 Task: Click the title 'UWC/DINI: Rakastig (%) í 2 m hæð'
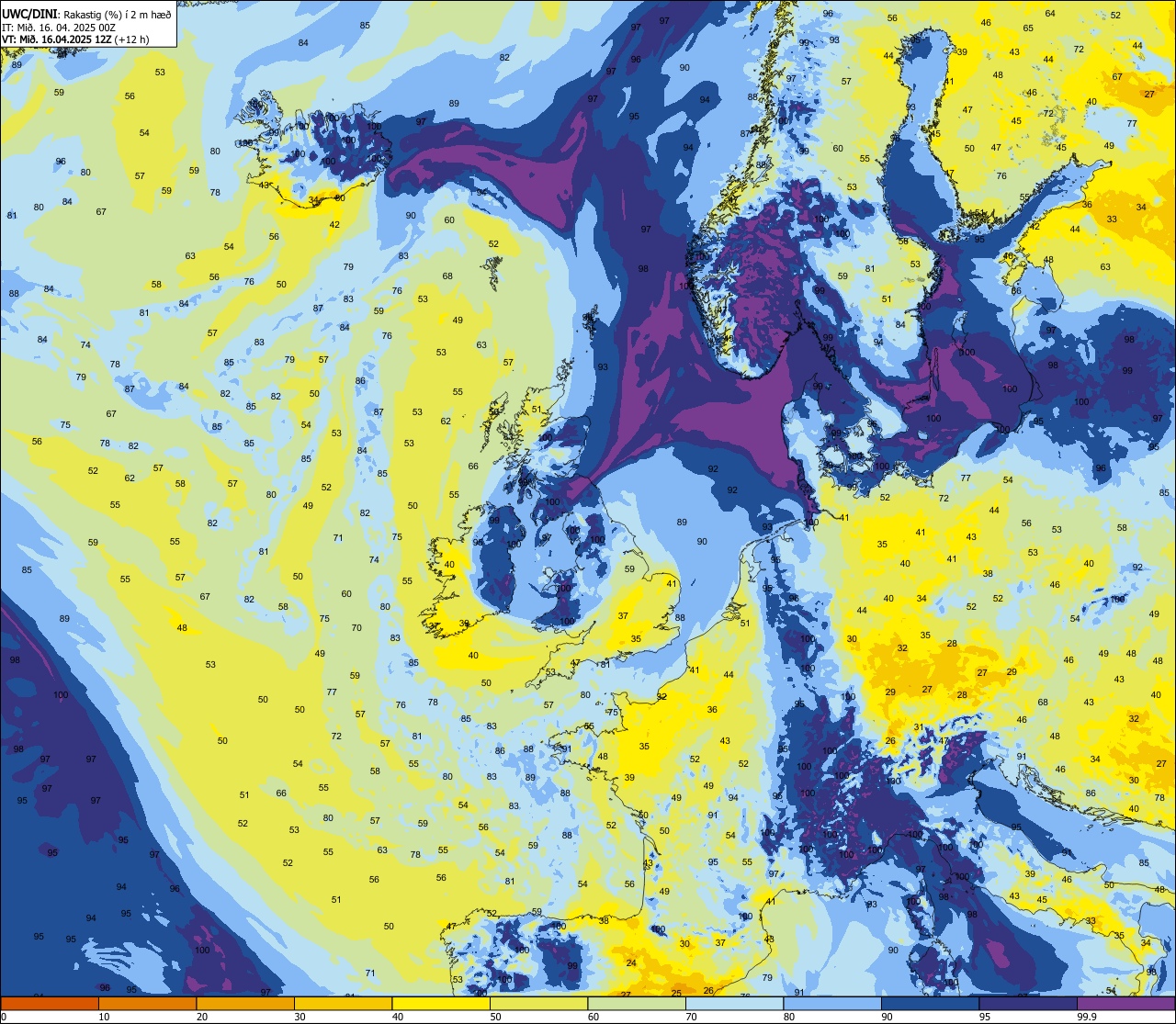(86, 13)
